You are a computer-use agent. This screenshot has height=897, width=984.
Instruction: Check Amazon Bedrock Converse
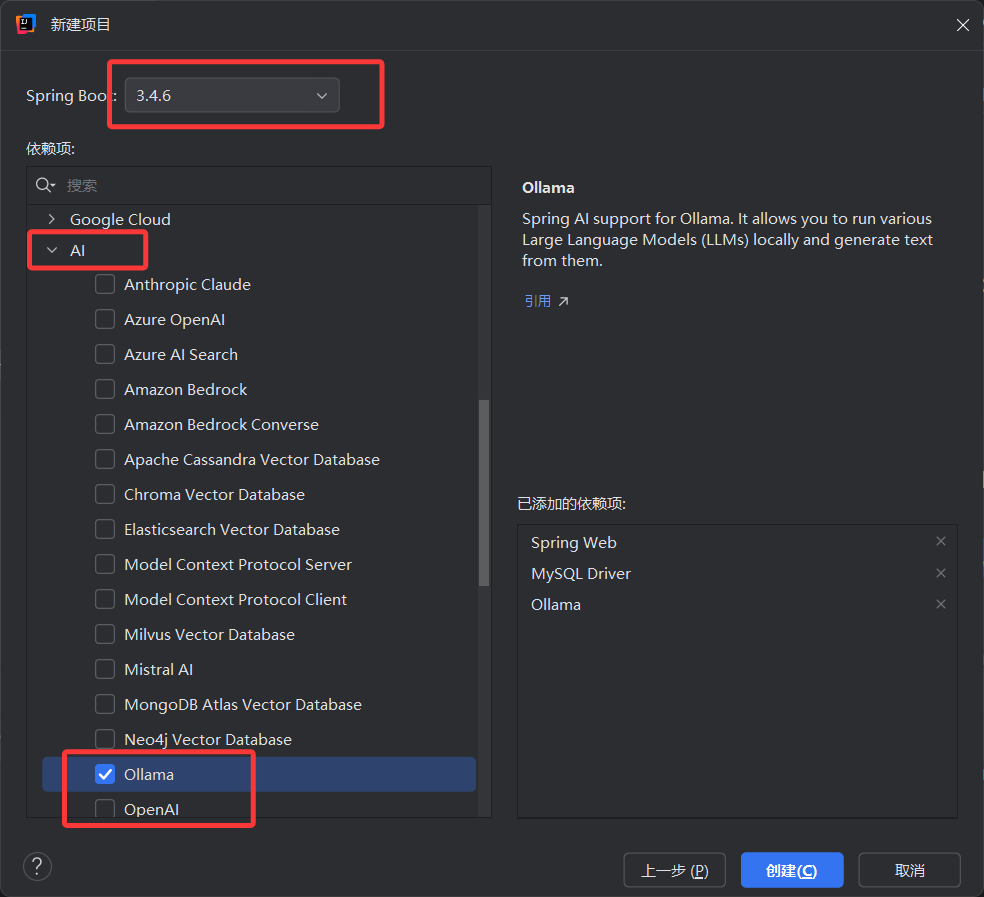click(x=105, y=424)
